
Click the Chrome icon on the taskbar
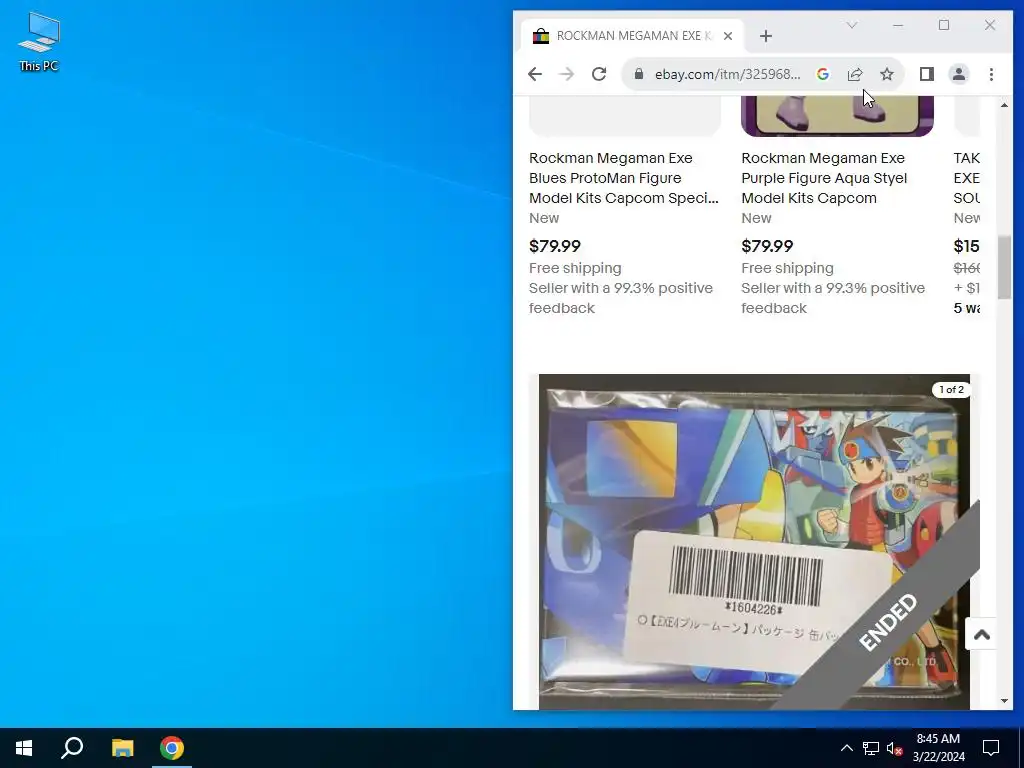coord(172,748)
